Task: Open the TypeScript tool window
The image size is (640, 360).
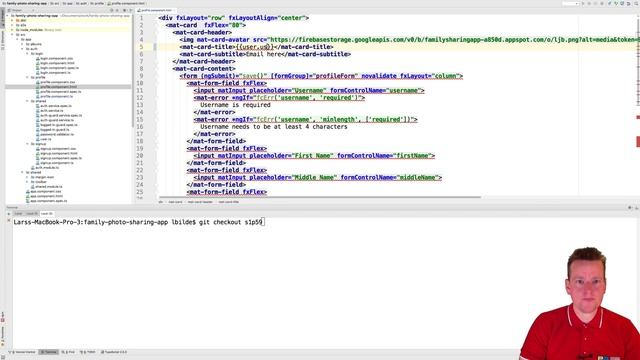Action: tap(114, 352)
